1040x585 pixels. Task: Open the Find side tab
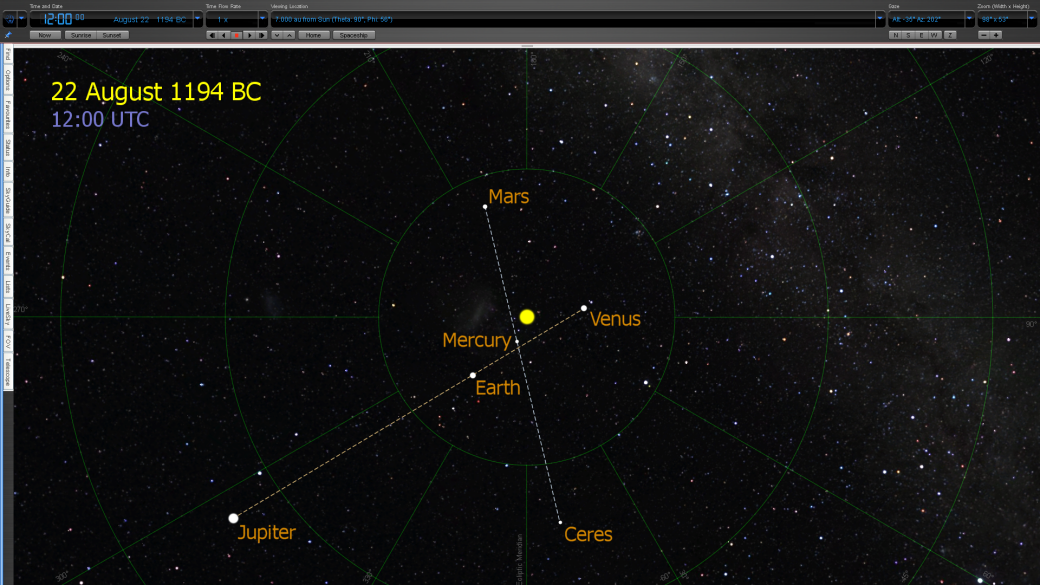(8, 54)
